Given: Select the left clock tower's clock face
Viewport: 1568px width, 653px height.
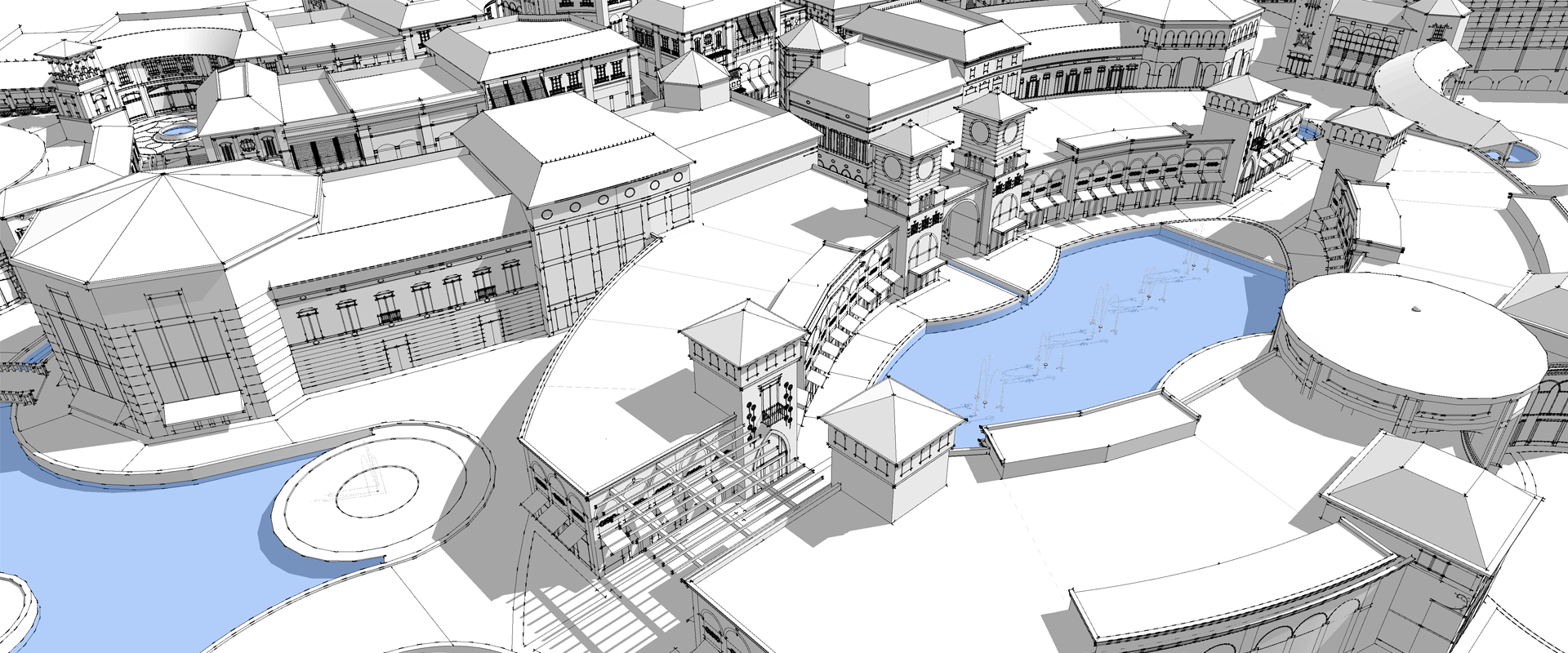Looking at the screenshot, I should point(924,167).
